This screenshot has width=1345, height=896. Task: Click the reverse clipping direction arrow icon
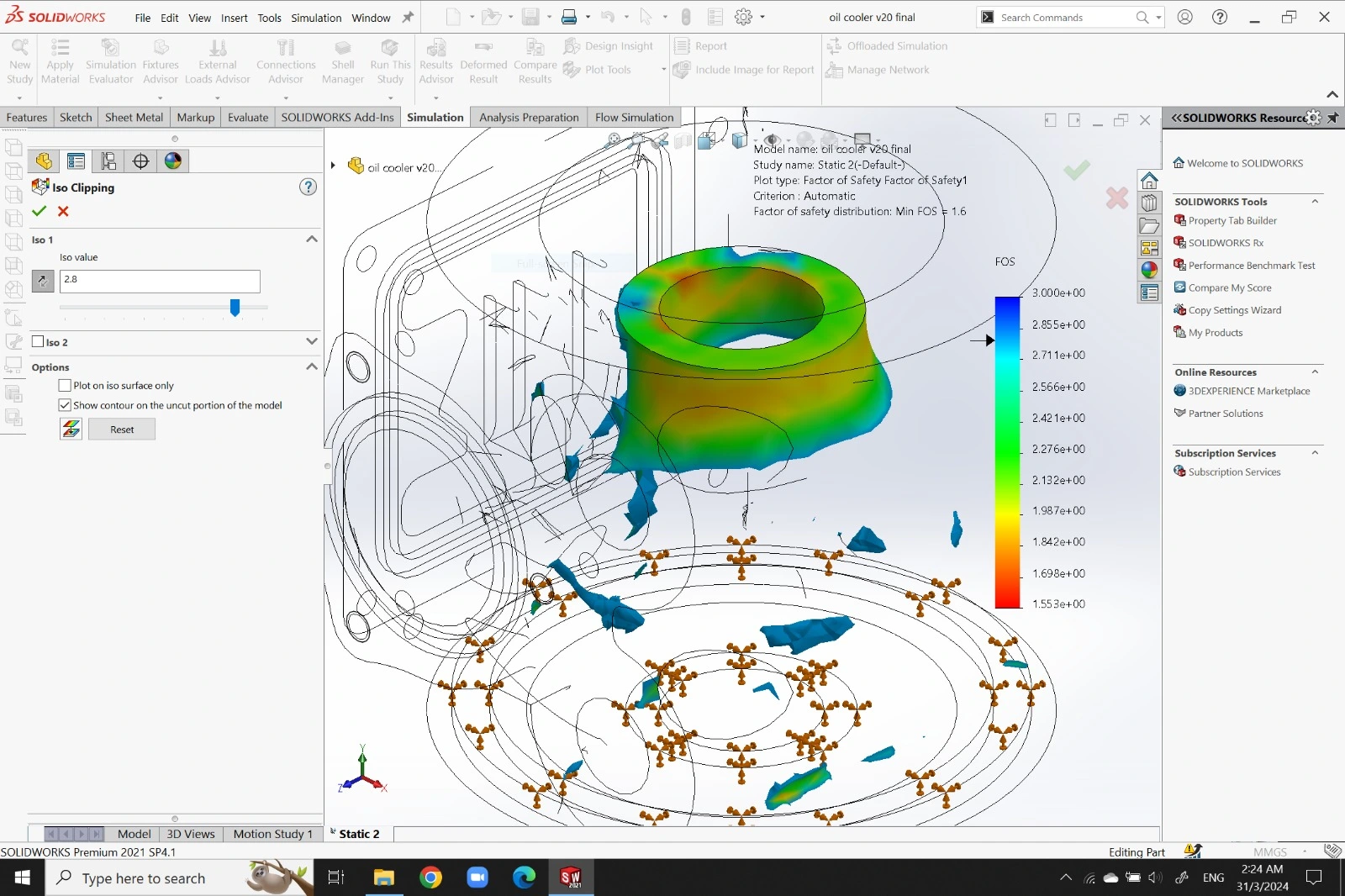tap(43, 281)
